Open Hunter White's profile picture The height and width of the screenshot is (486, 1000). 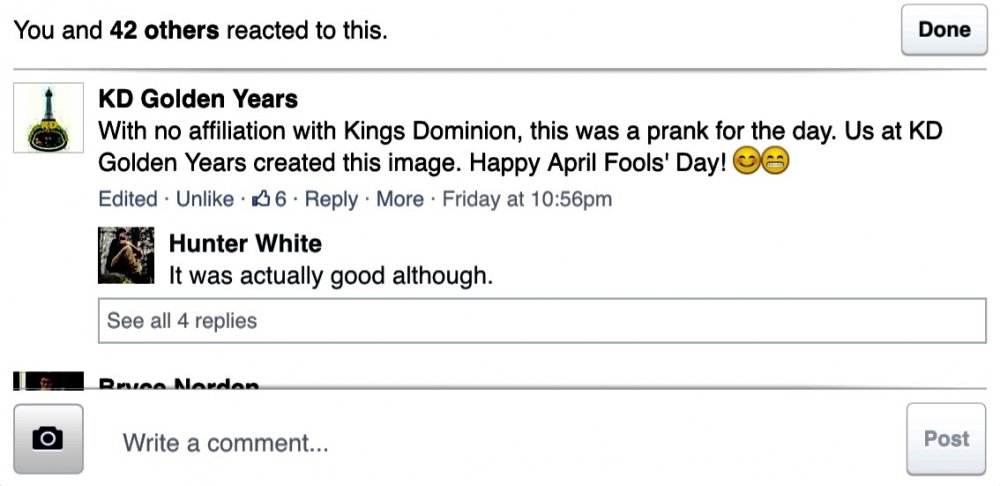click(x=126, y=255)
